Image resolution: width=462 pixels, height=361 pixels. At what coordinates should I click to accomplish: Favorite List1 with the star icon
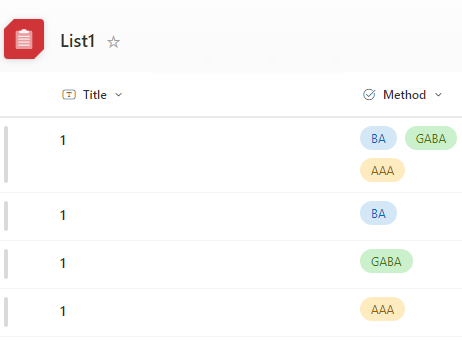(x=113, y=42)
